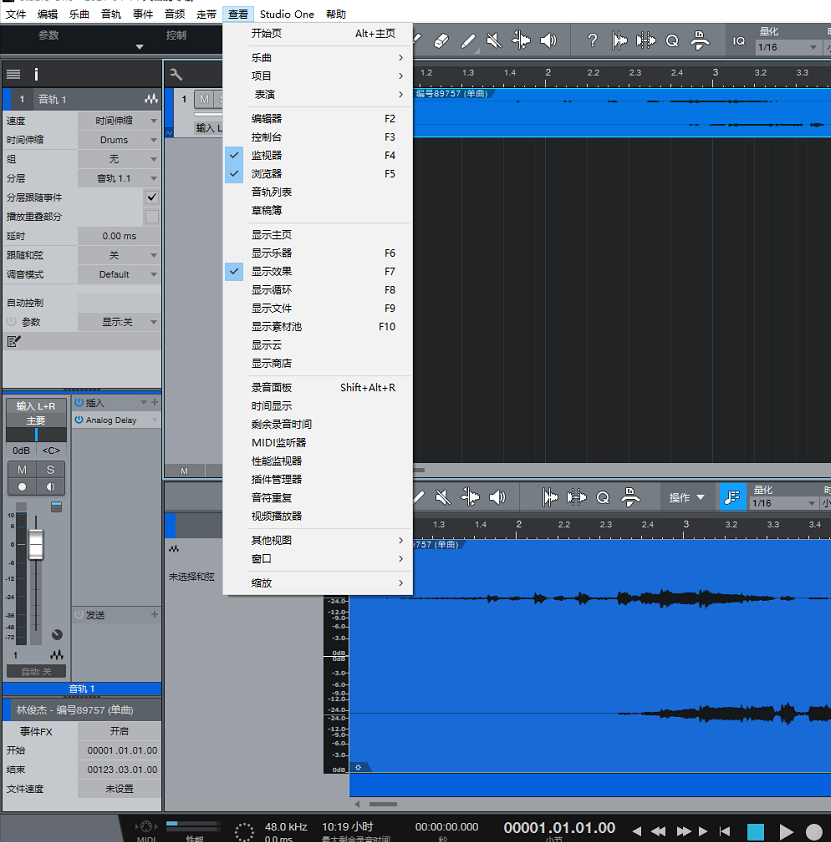
Task: Click the 延时 0.00 ms field
Action: pos(119,236)
